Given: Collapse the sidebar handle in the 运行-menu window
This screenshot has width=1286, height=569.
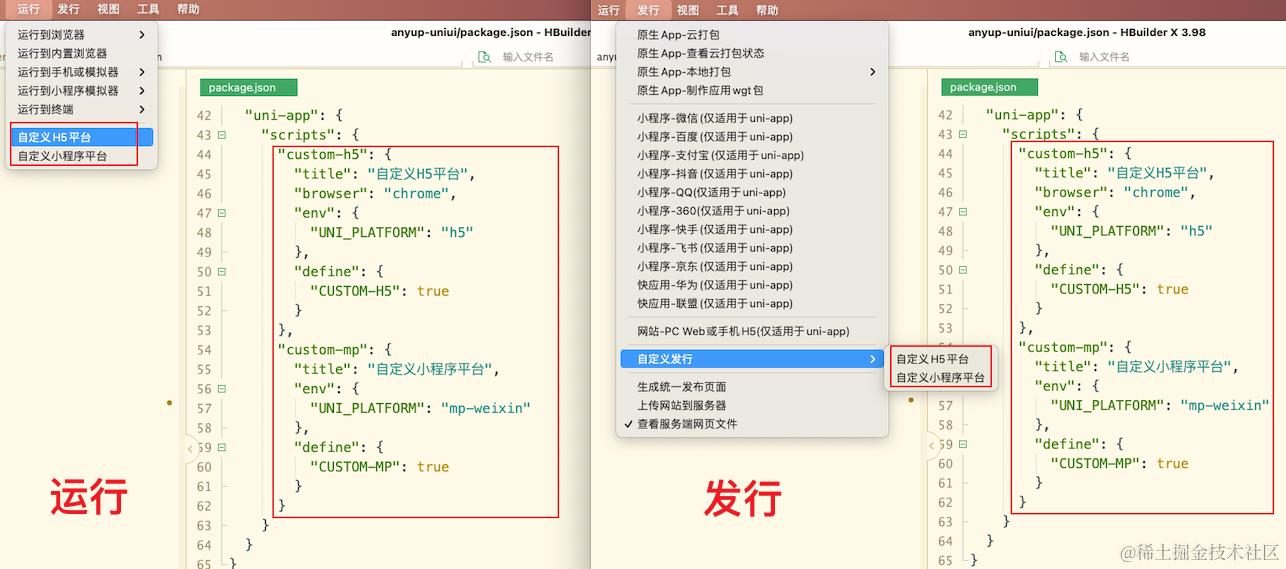Looking at the screenshot, I should click(190, 449).
